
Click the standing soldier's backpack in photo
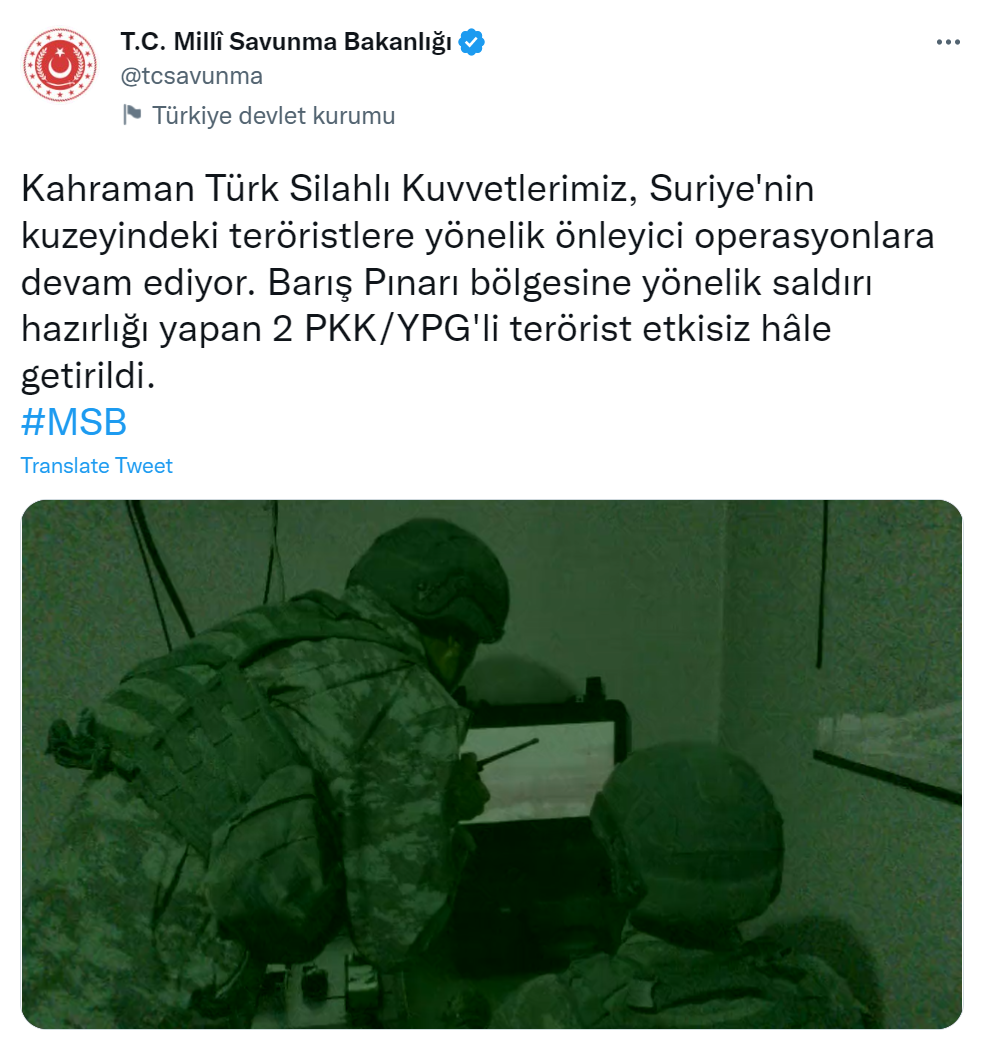click(x=187, y=730)
